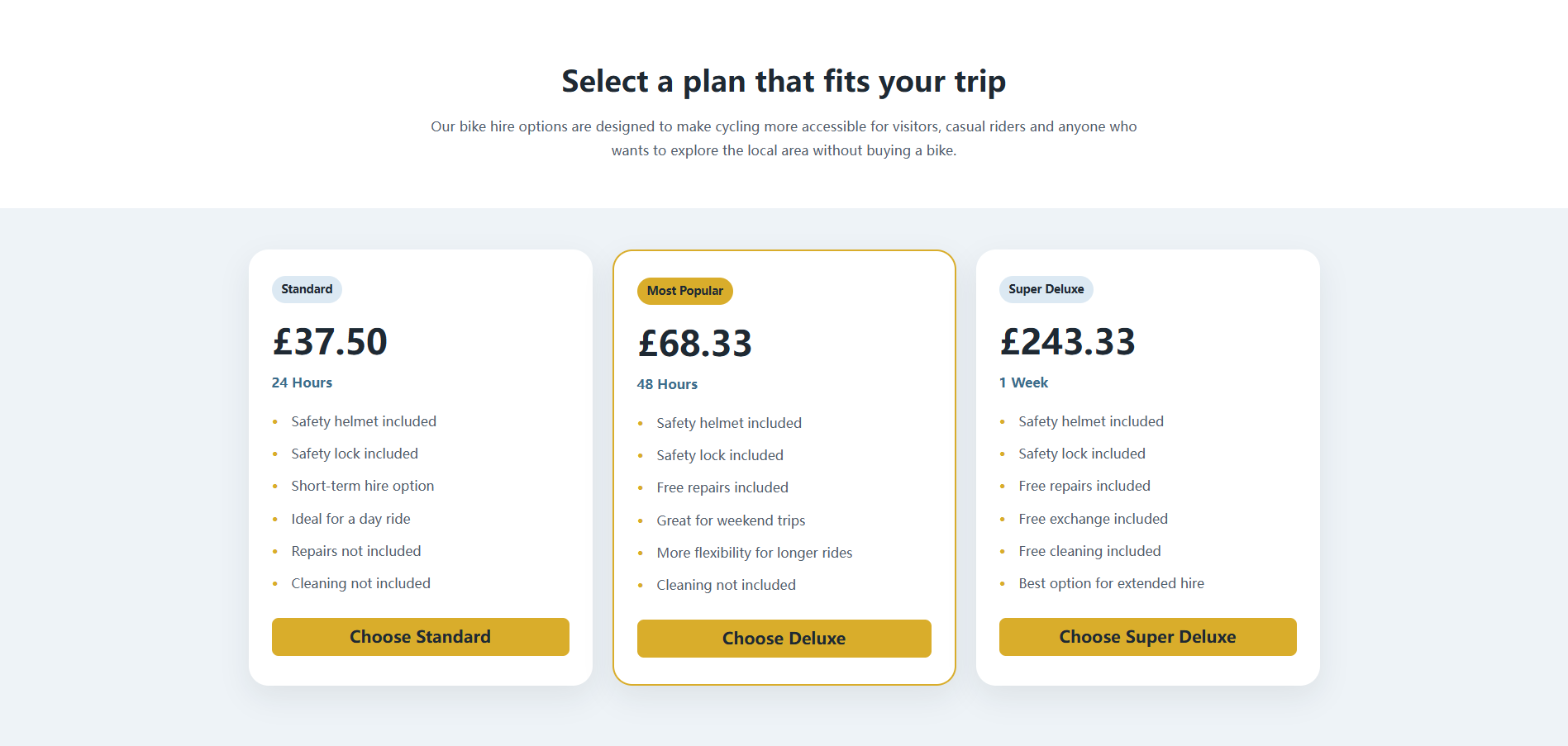Select the Standard plan badge

307,289
